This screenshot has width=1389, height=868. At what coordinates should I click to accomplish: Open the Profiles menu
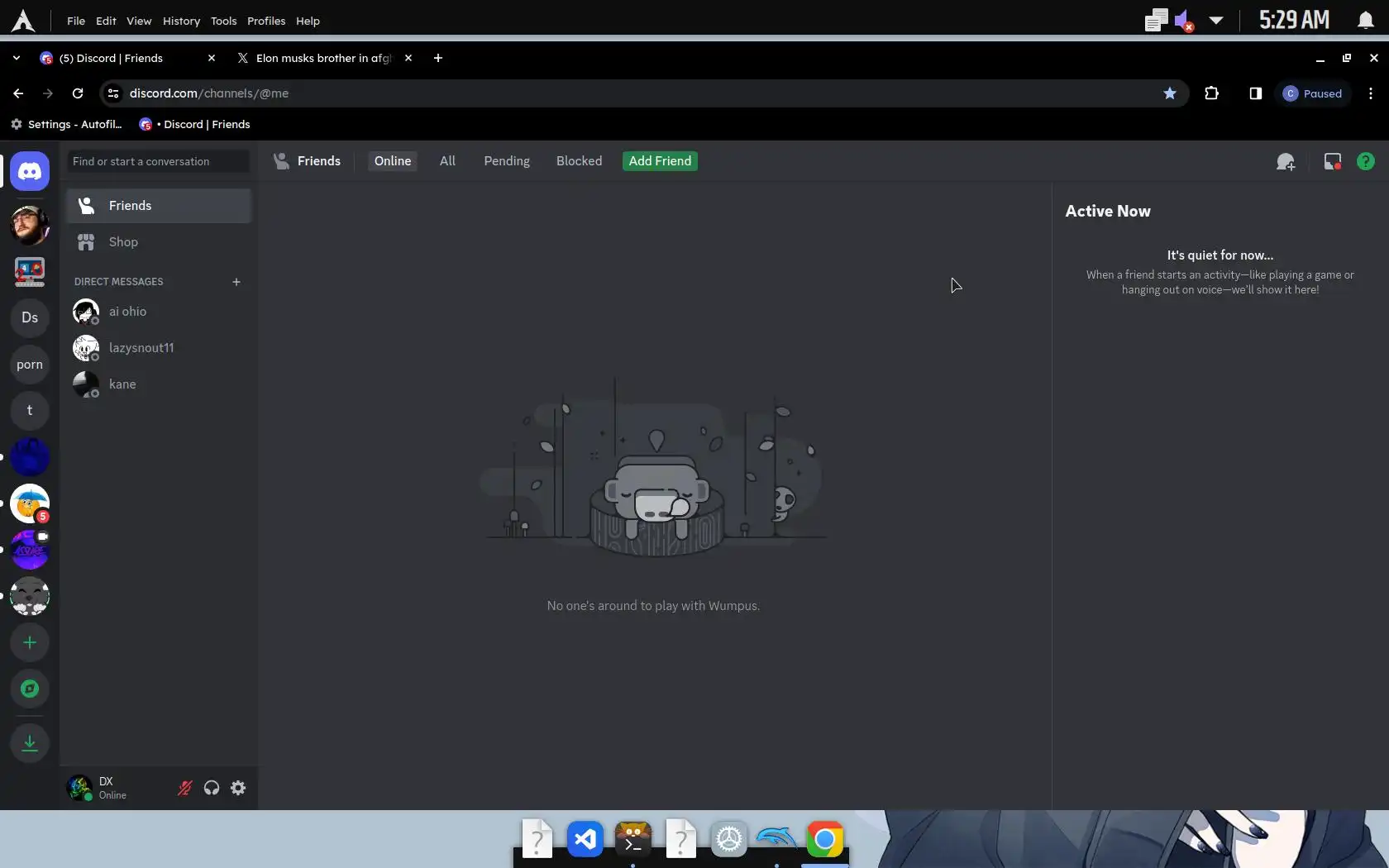click(x=266, y=21)
